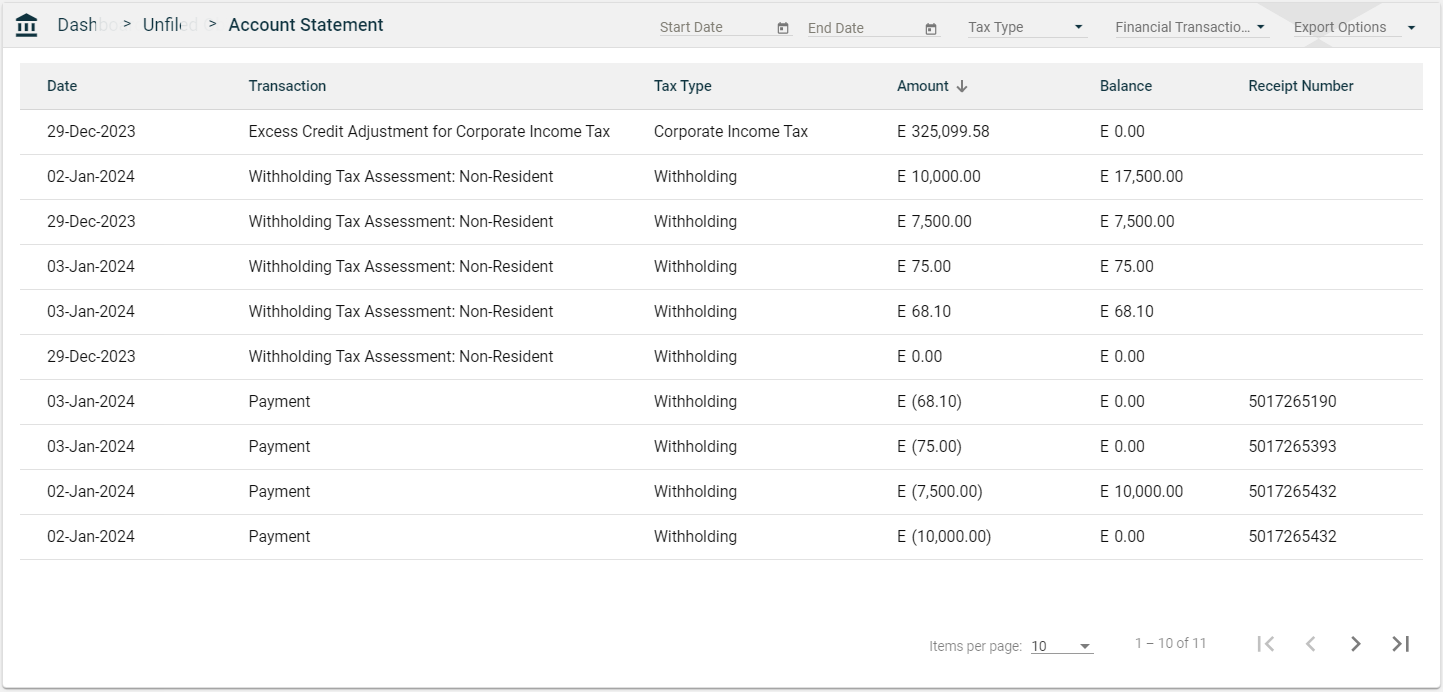
Task: Go to the next page of results
Action: pos(1356,644)
